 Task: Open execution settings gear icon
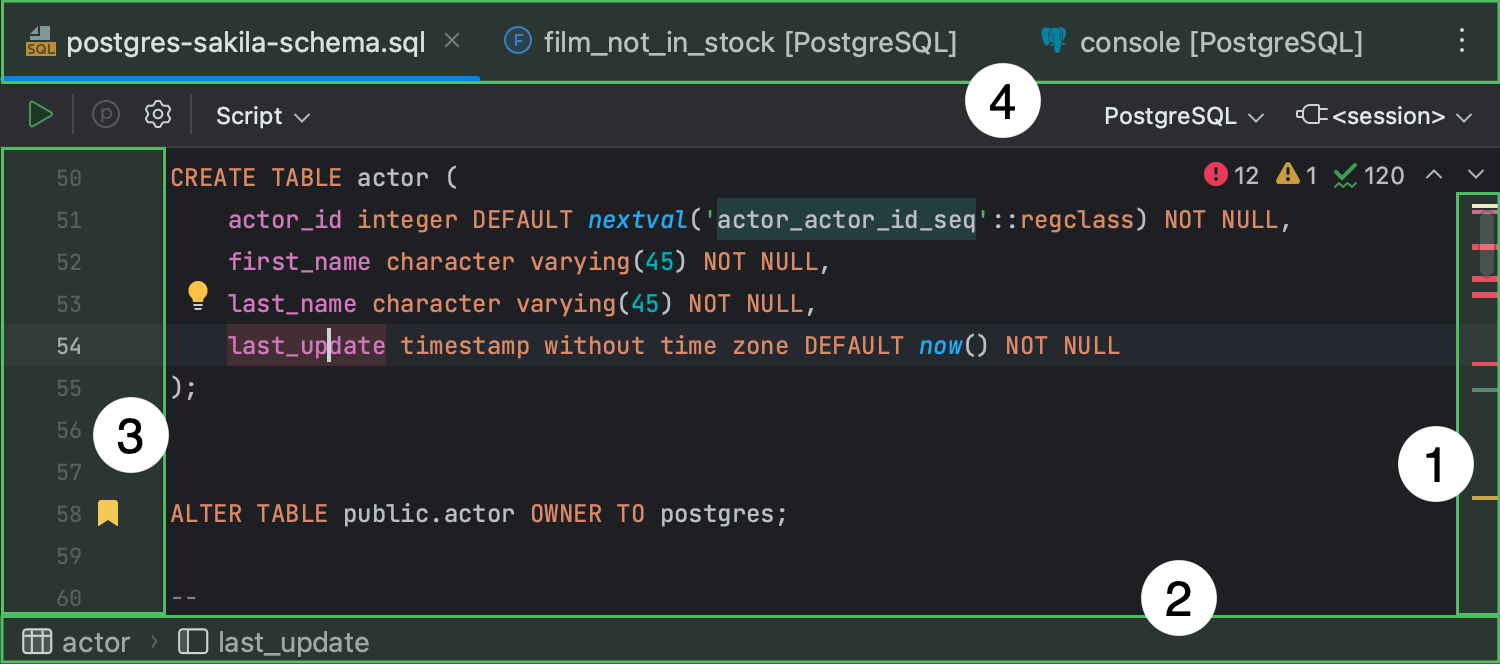(x=158, y=115)
